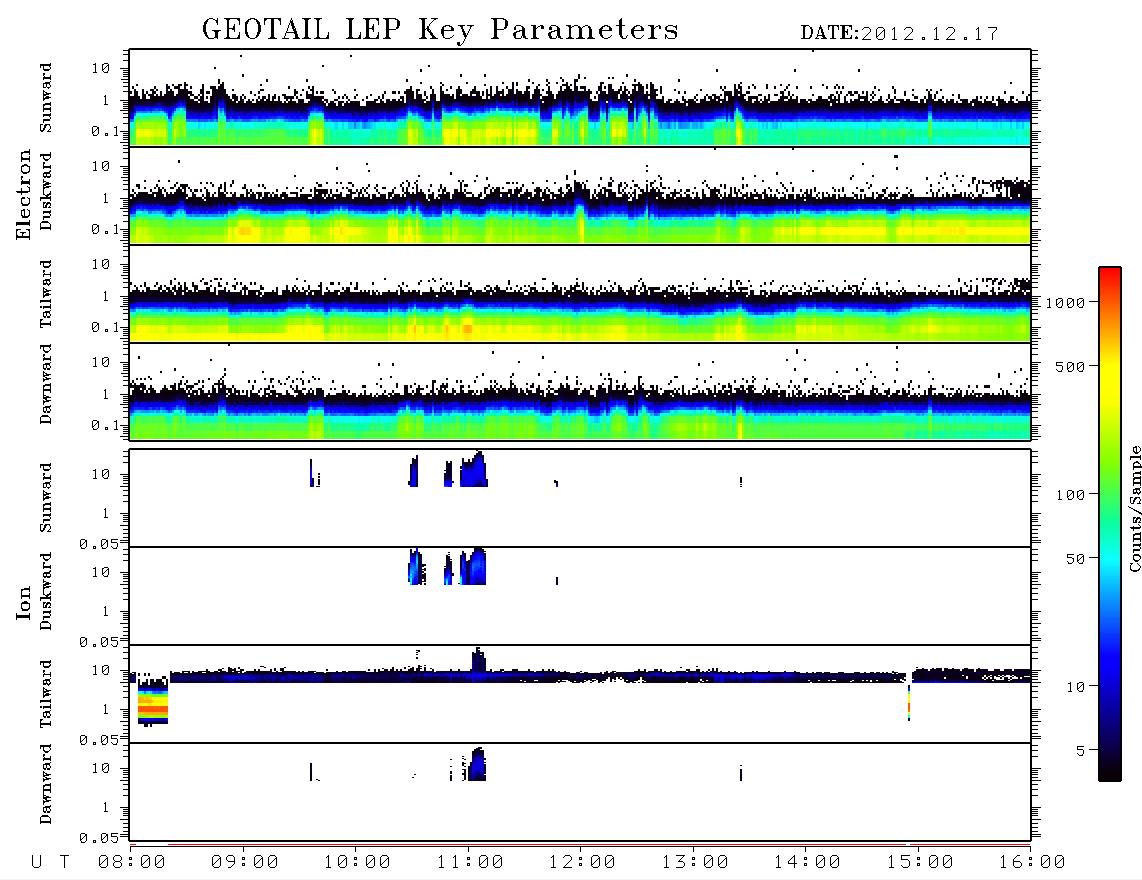This screenshot has height=880, width=1142.
Task: Click the 16:00 time tick label
Action: point(1032,863)
